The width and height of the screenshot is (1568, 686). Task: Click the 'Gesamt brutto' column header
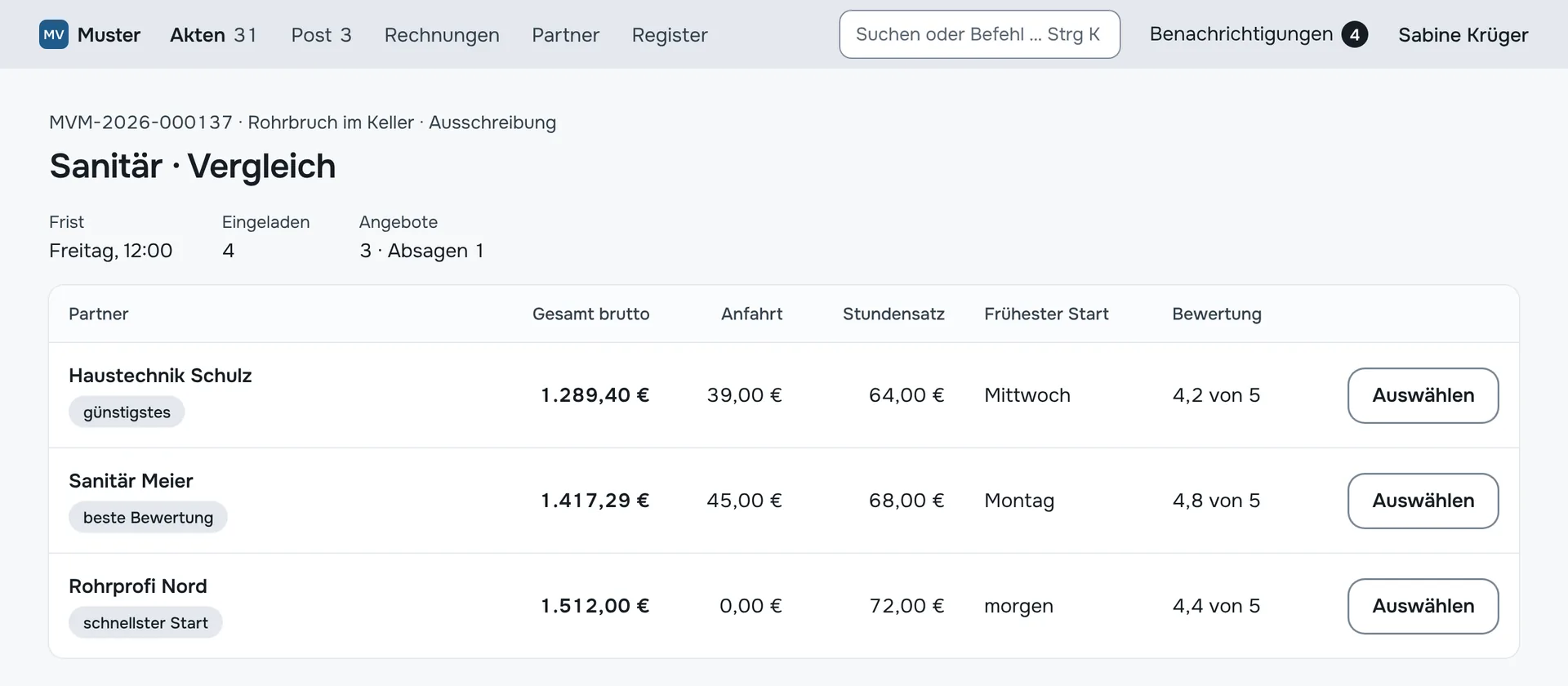point(590,314)
